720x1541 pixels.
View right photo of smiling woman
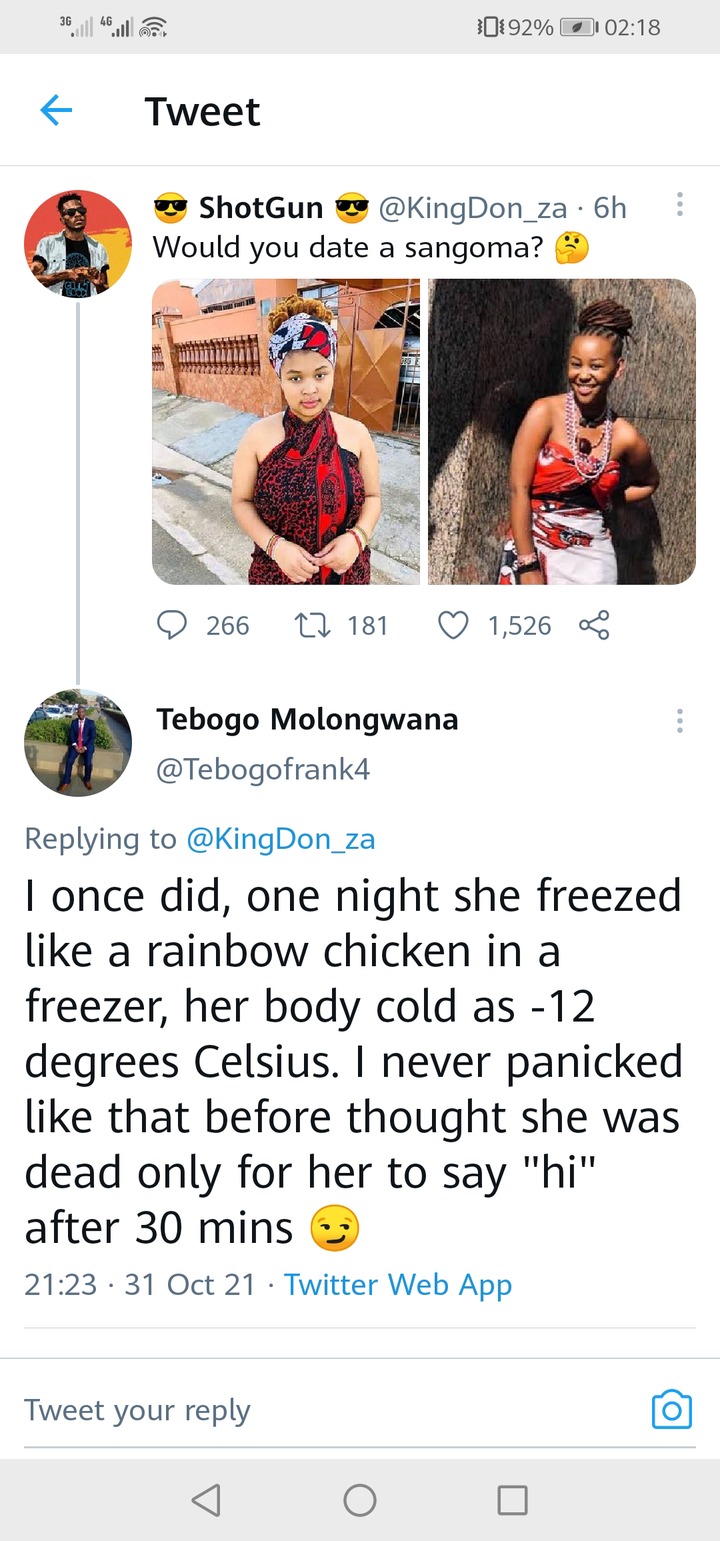[x=562, y=432]
